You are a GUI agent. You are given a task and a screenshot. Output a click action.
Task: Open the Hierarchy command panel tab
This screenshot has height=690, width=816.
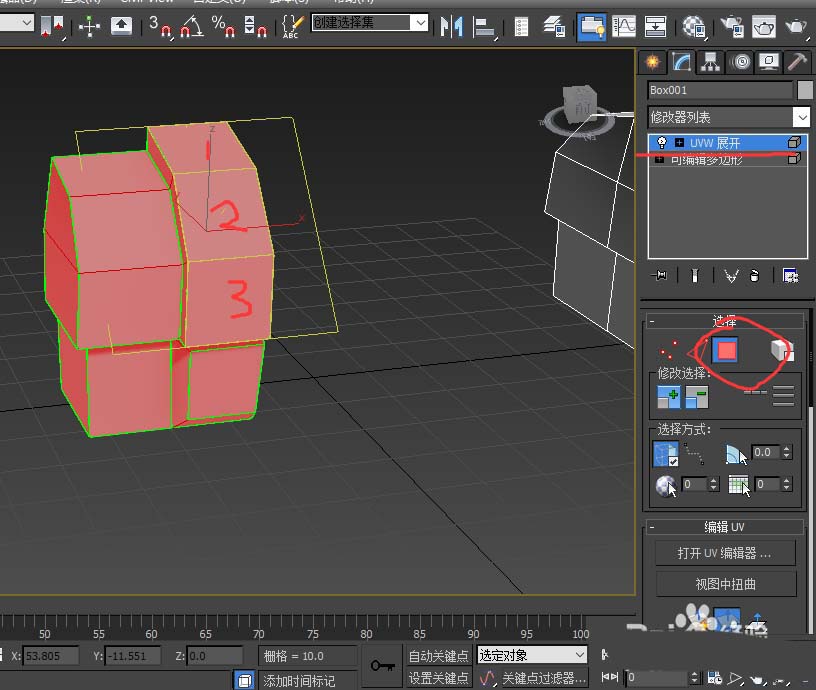[711, 61]
